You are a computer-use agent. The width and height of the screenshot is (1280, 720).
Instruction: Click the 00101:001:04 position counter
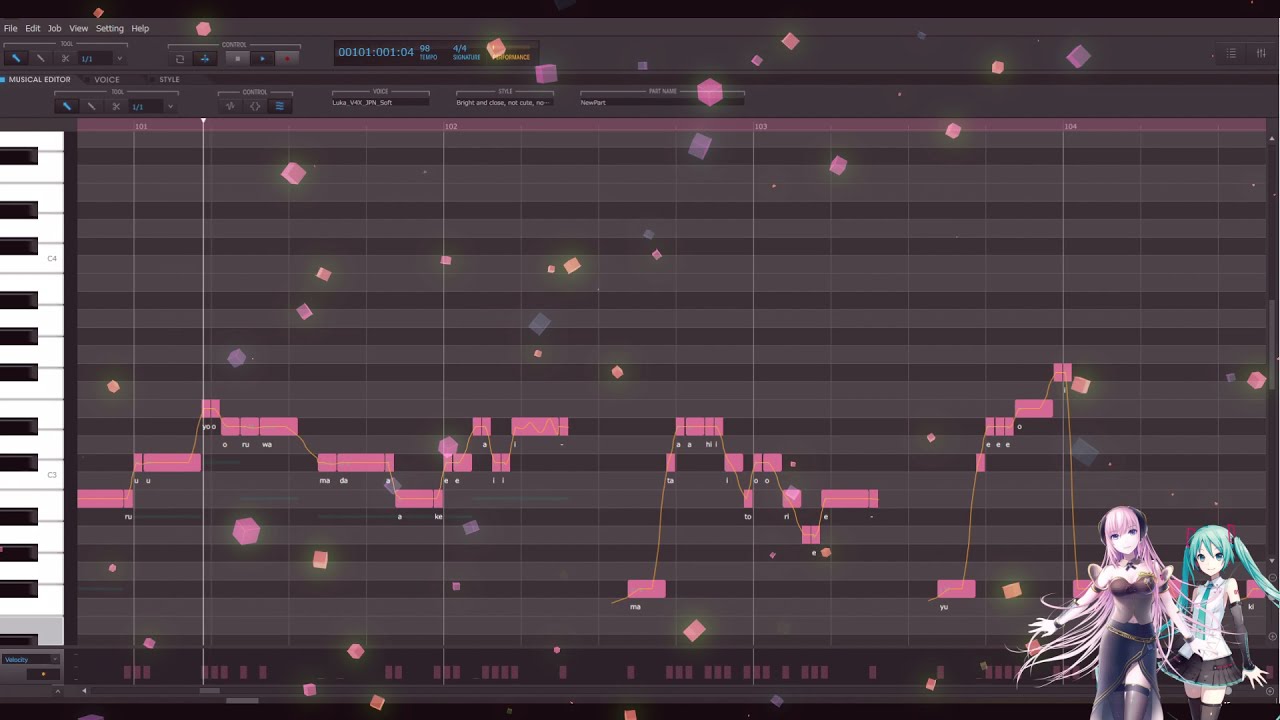tap(376, 52)
